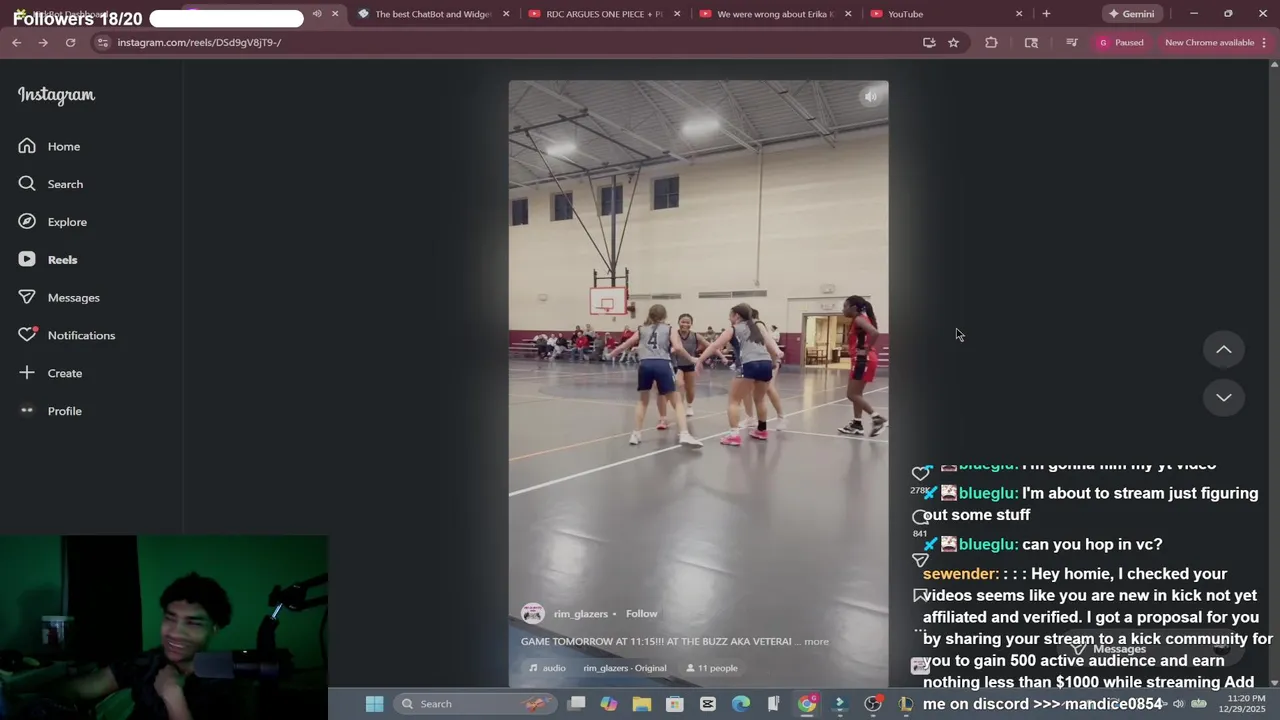The image size is (1280, 720).
Task: Click the Chrome icon in the taskbar
Action: [x=807, y=704]
